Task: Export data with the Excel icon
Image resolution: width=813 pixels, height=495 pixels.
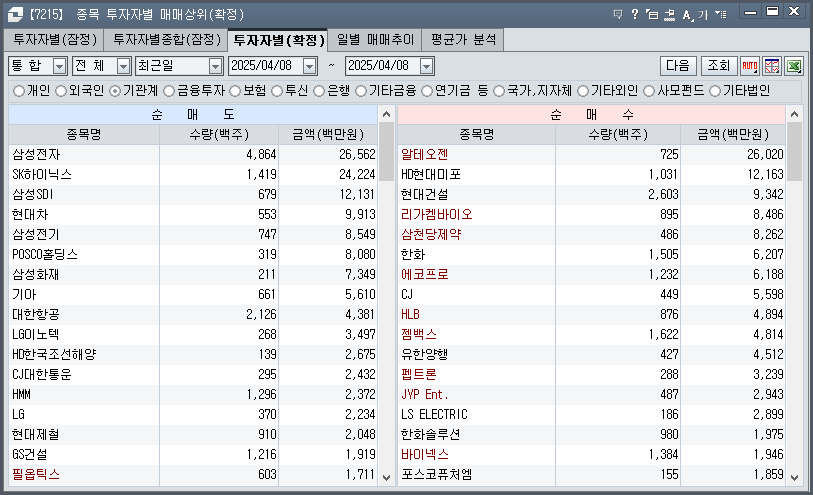Action: (794, 66)
